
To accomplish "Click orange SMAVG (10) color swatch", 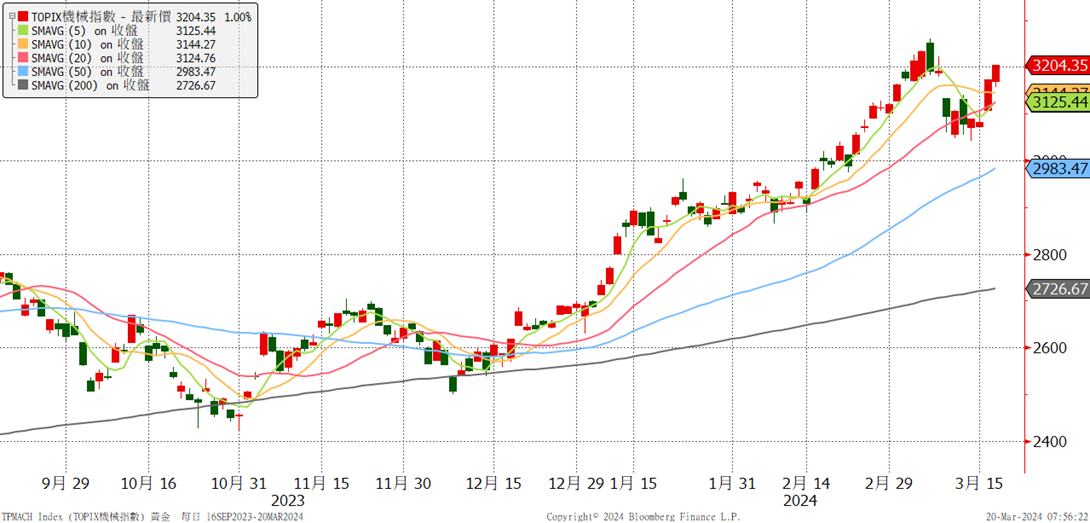I will (x=22, y=44).
